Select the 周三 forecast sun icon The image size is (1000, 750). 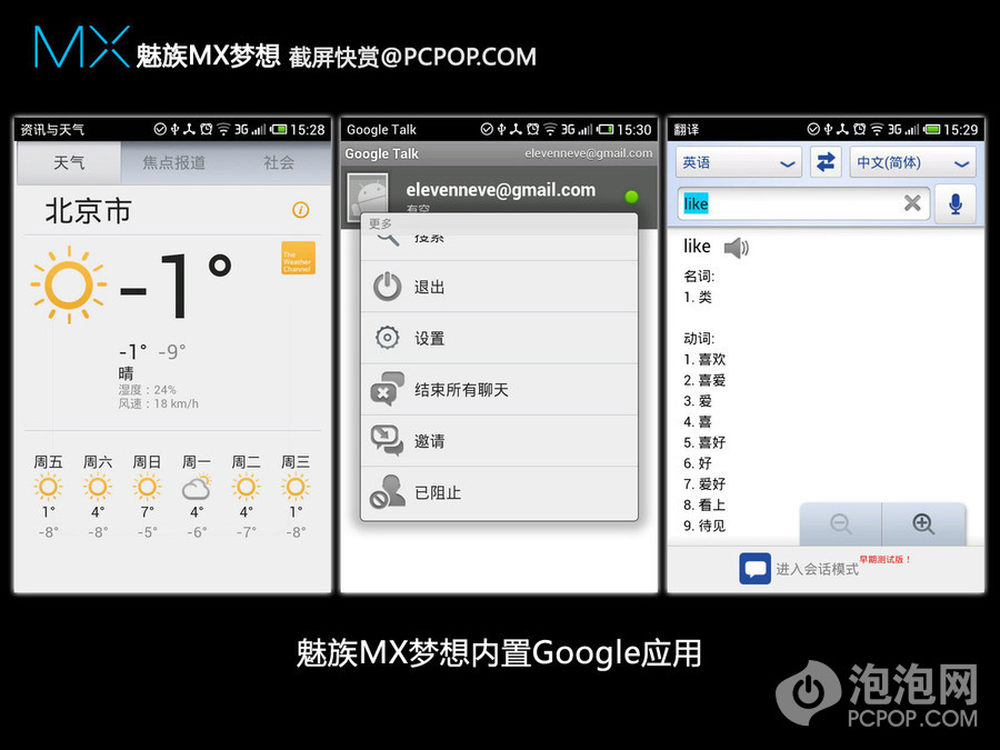295,487
